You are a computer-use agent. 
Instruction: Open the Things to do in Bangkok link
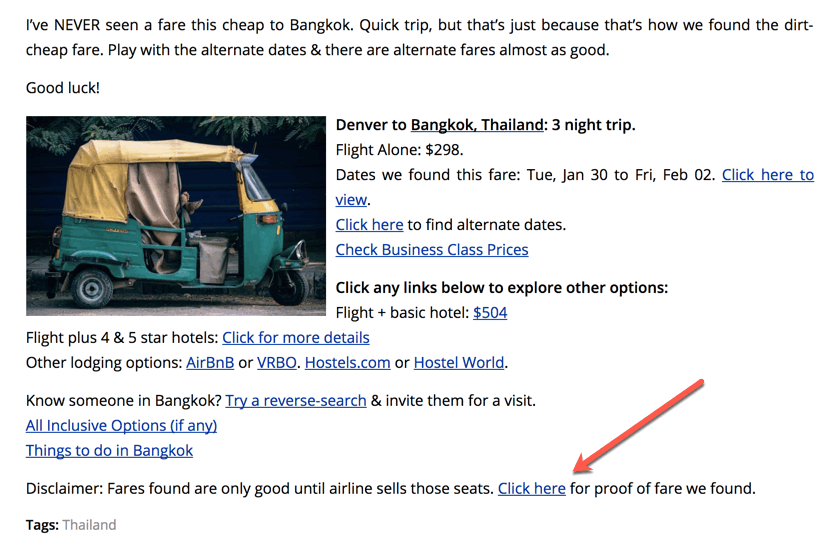click(x=109, y=451)
